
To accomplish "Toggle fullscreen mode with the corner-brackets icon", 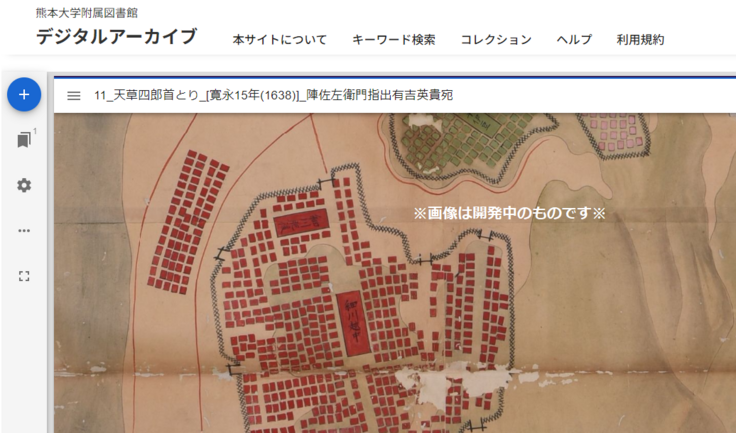I will tap(24, 275).
